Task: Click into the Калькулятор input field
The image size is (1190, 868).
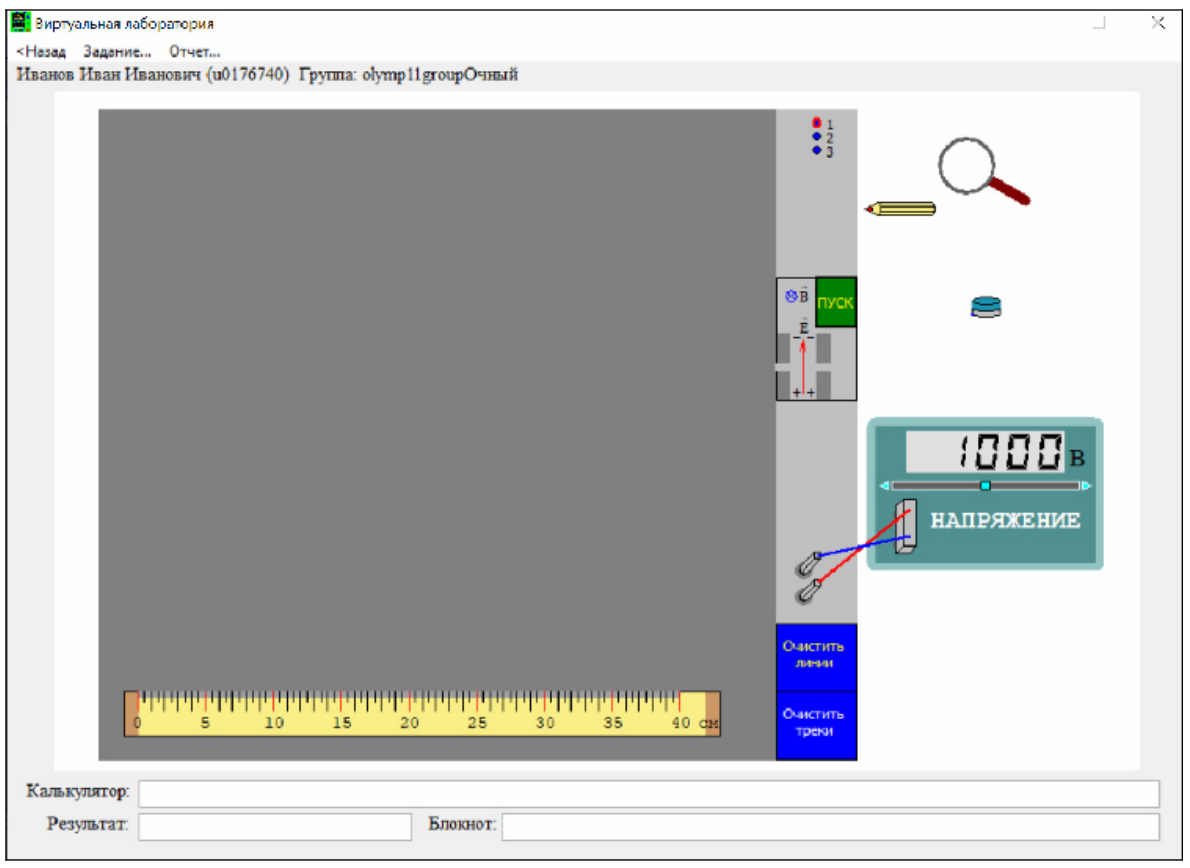Action: [649, 793]
